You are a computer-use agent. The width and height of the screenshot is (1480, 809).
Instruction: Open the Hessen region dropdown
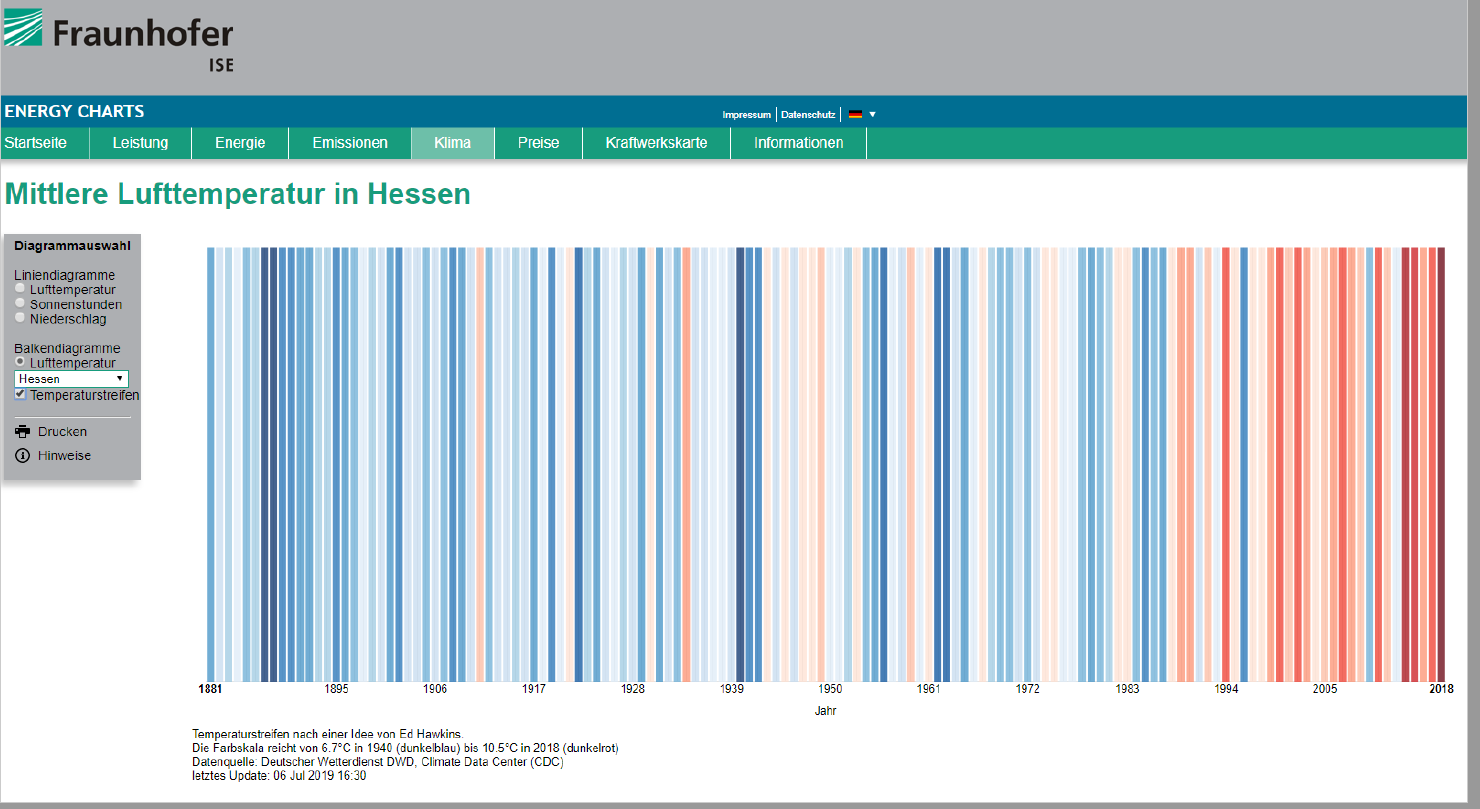(71, 379)
